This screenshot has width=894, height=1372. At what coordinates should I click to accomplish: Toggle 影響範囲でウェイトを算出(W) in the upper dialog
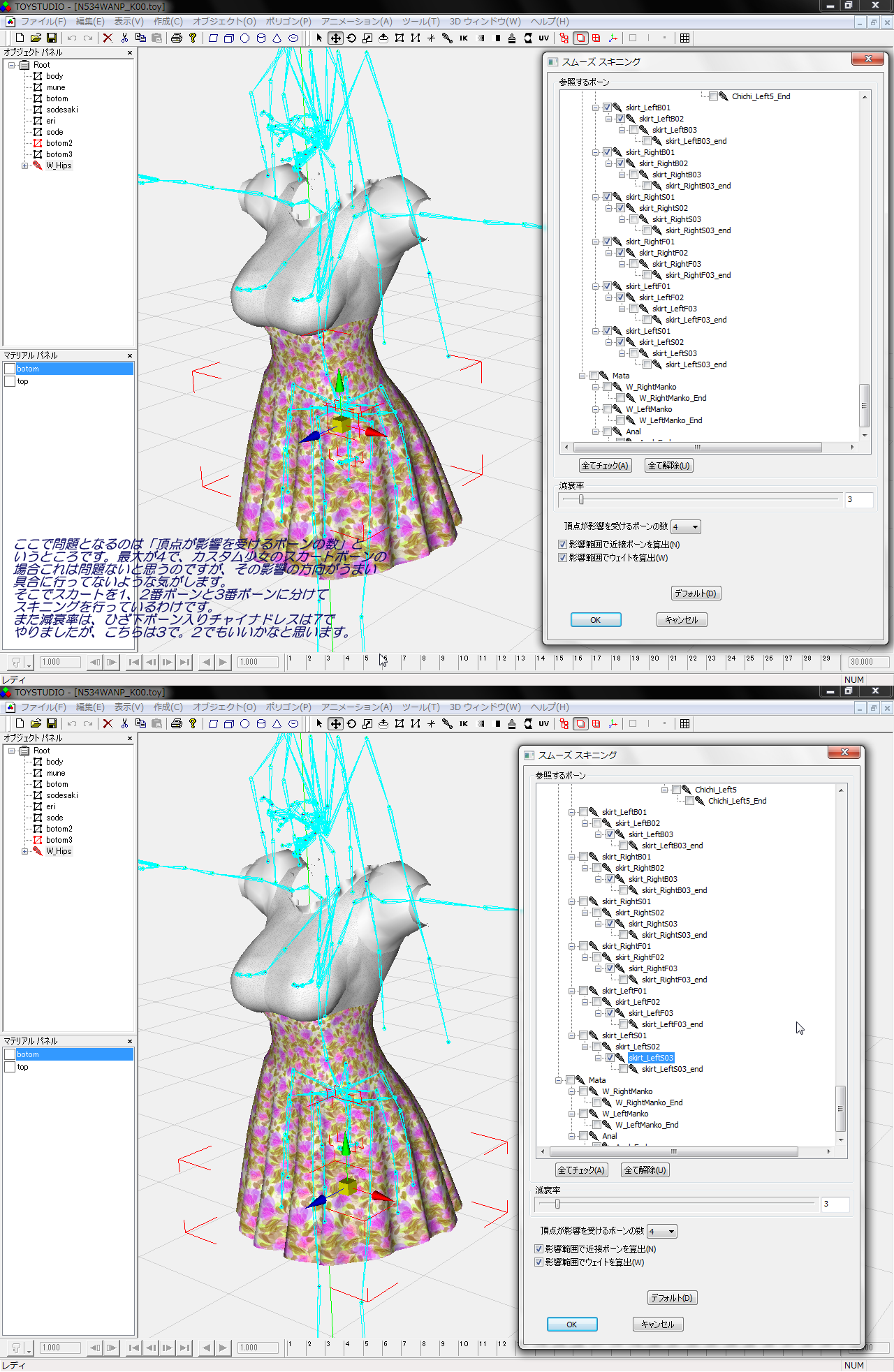click(563, 558)
